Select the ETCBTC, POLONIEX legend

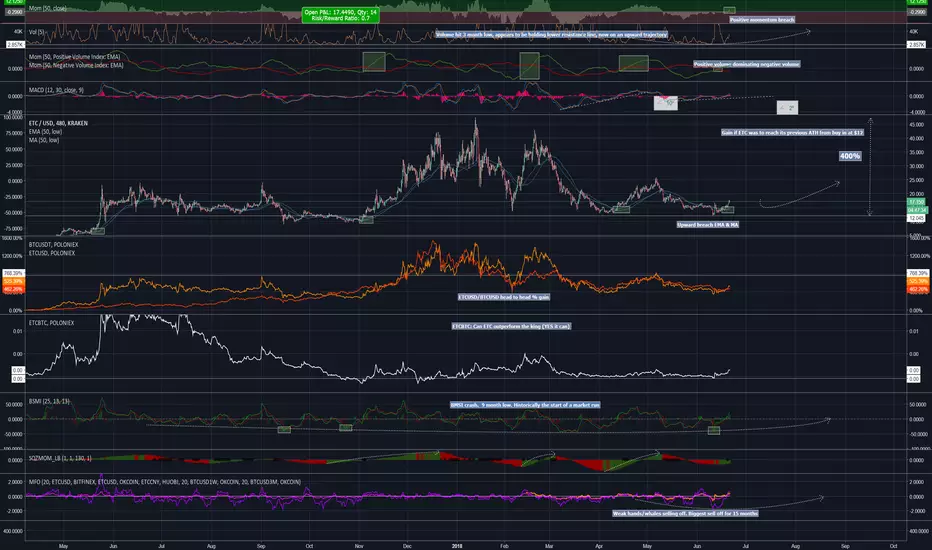tap(51, 323)
